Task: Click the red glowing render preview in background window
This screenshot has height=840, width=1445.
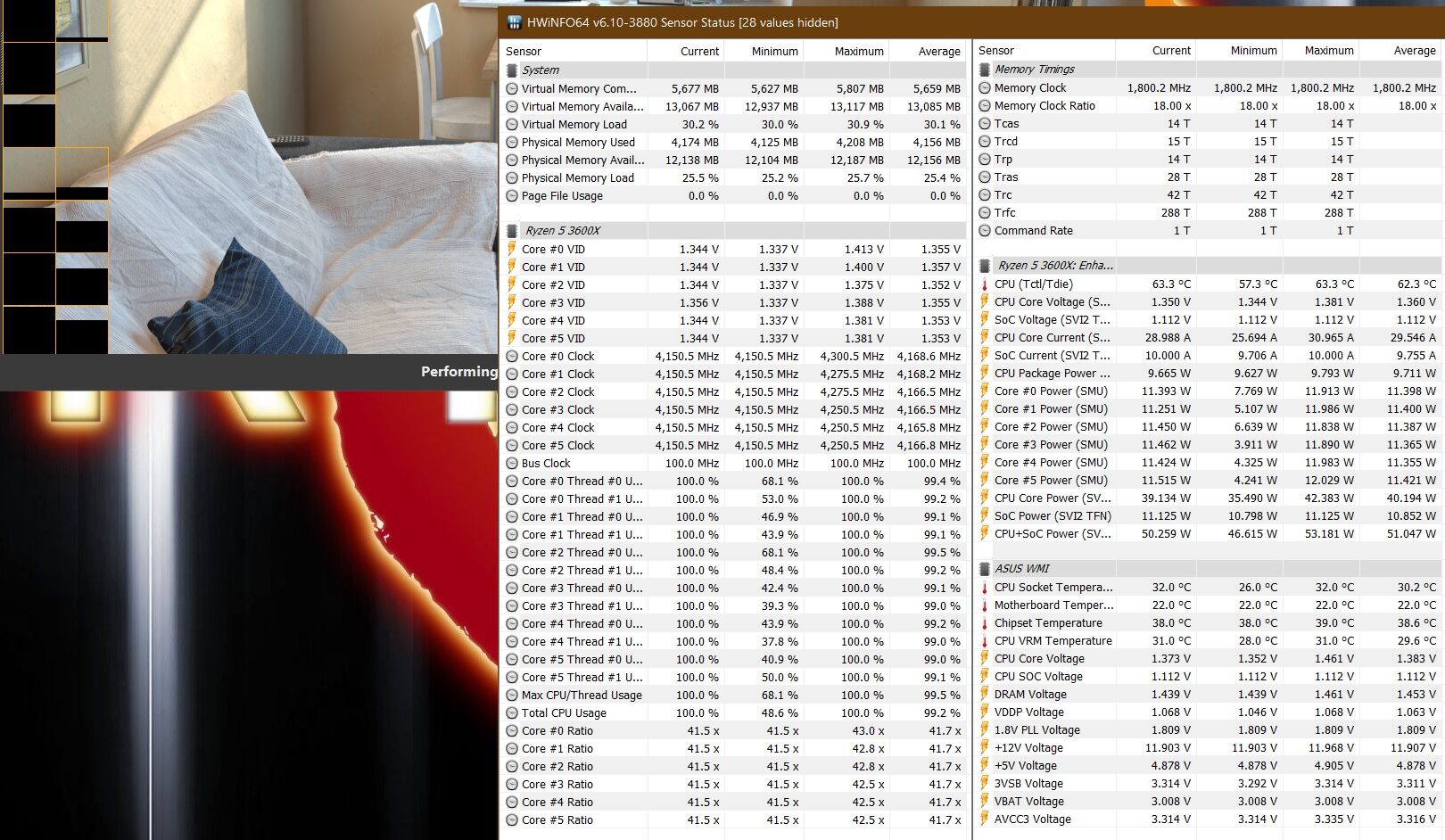Action: coord(249,615)
